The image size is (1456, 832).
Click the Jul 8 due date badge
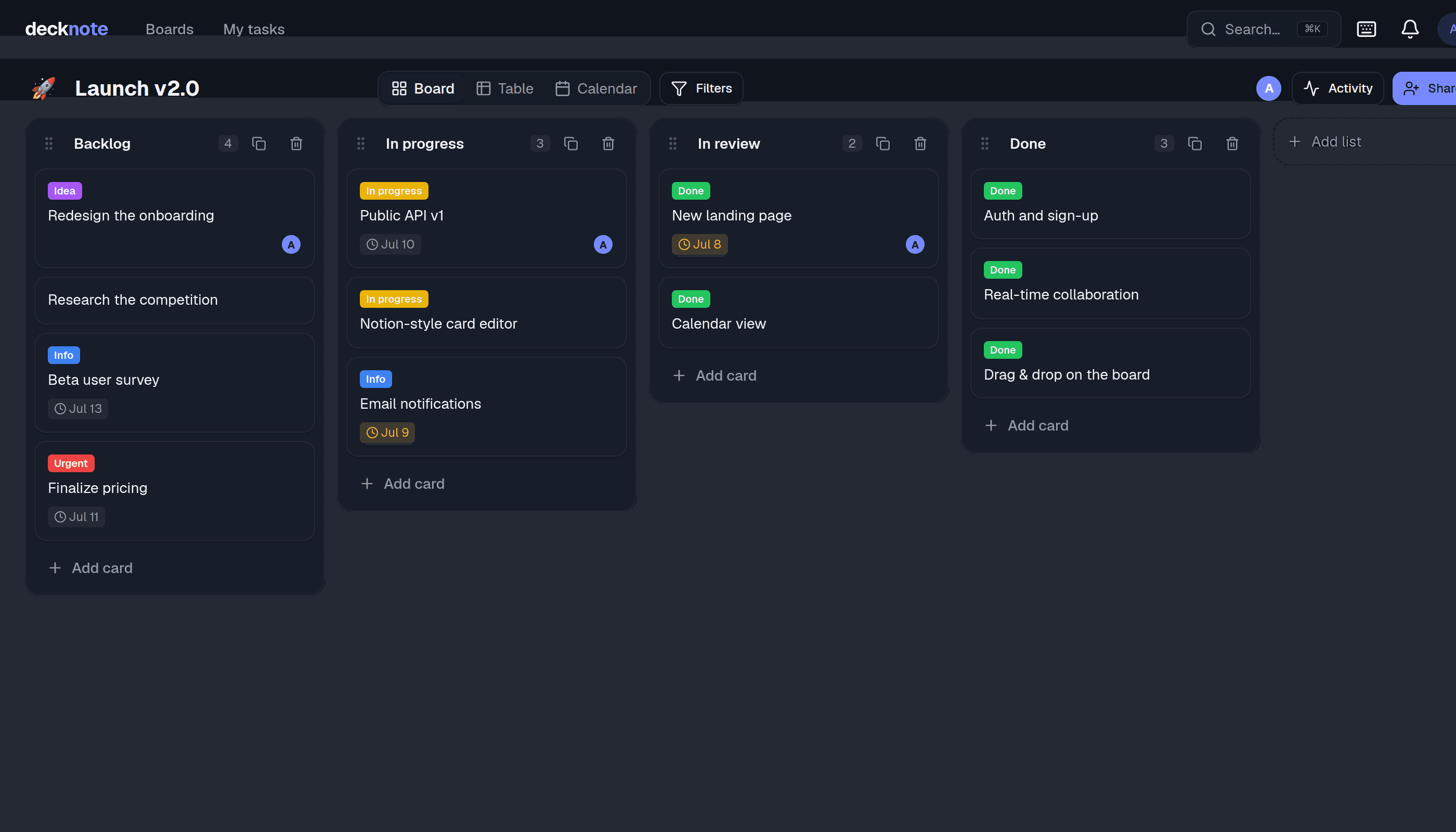tap(699, 244)
